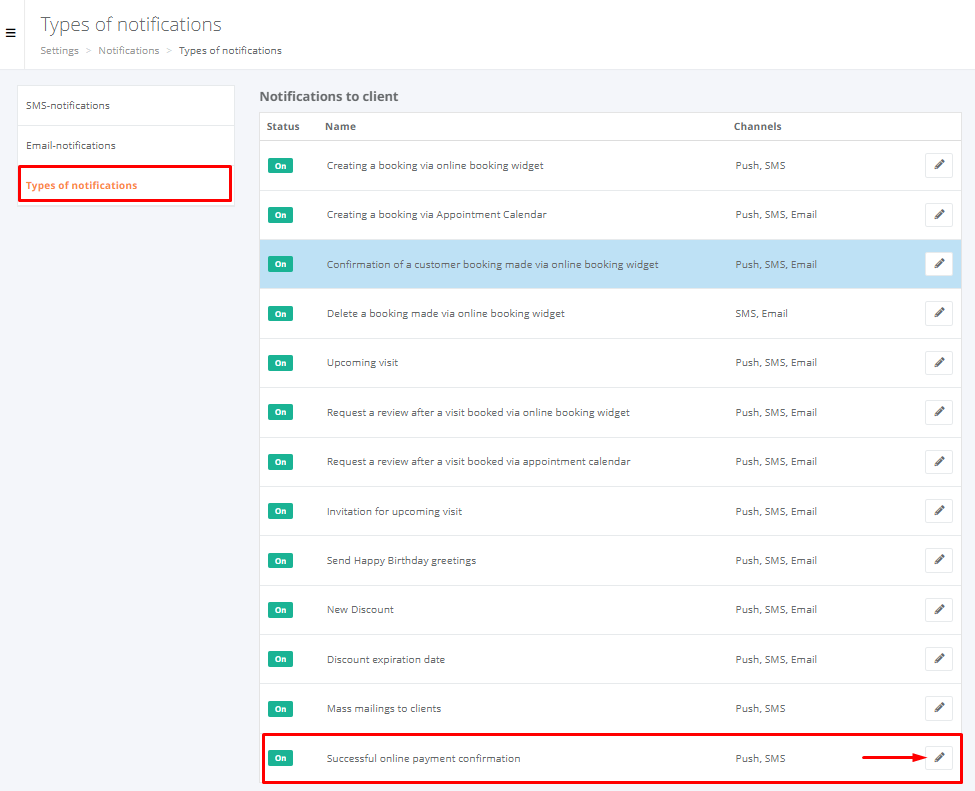Click edit pencil for 'Send Happy Birthday greetings'

(938, 560)
